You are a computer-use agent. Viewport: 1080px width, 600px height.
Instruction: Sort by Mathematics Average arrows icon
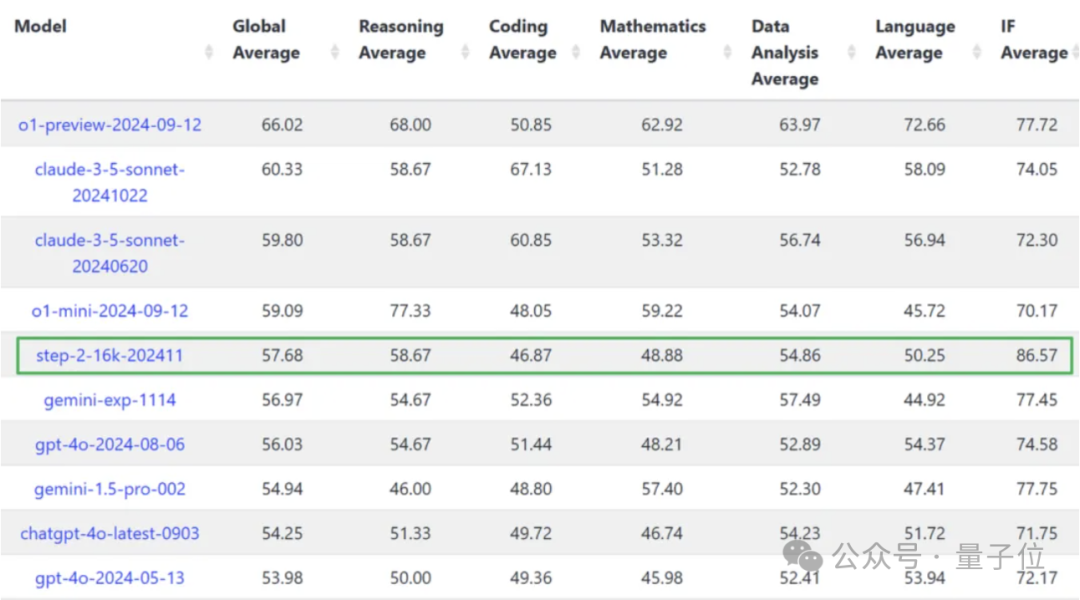click(x=727, y=52)
